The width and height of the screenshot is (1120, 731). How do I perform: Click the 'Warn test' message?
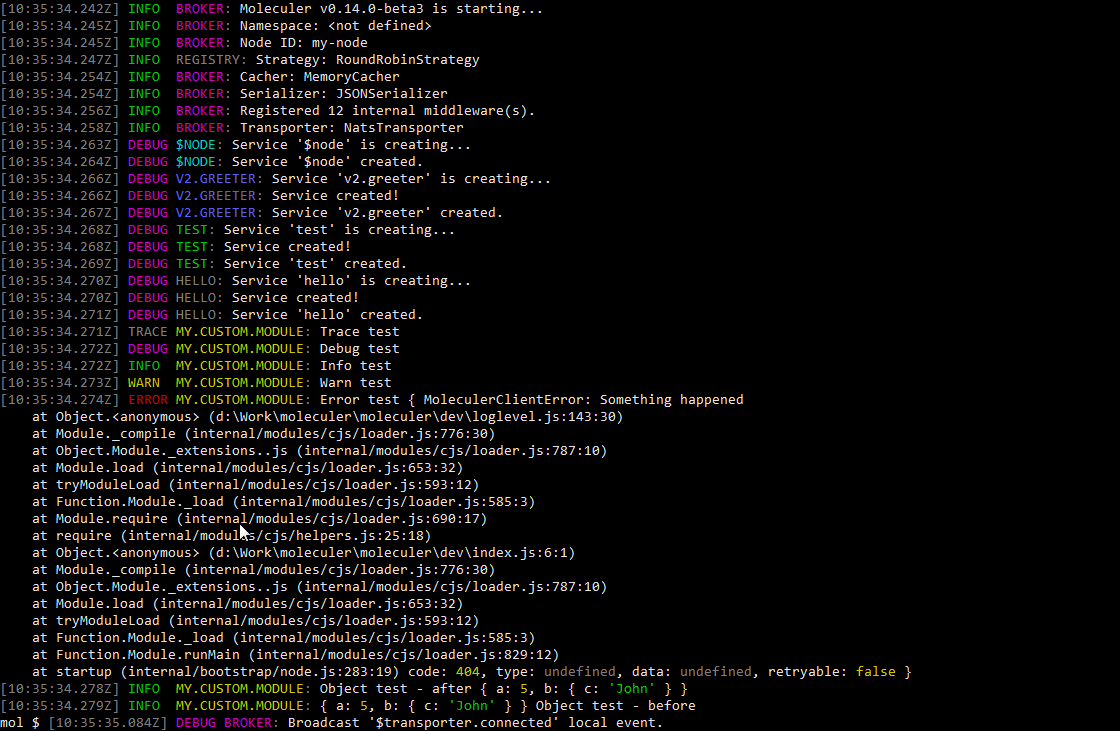point(355,383)
